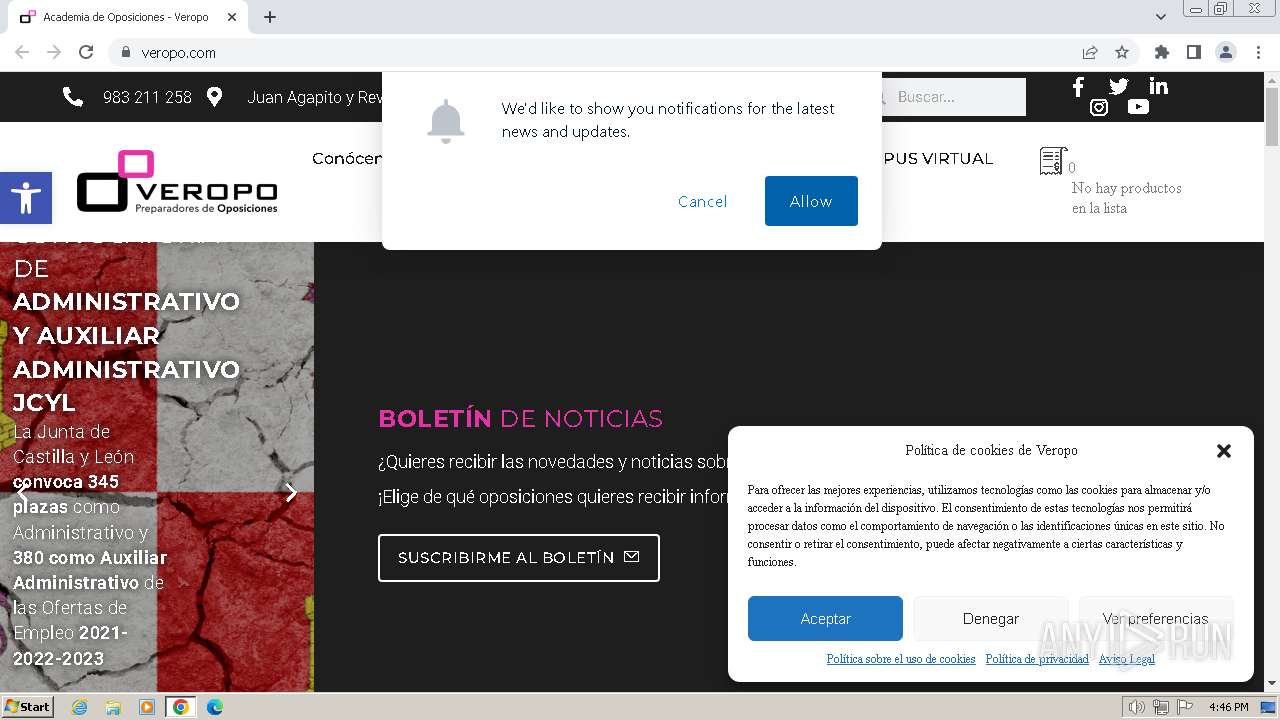Click the phone handset icon
The height and width of the screenshot is (720, 1280).
click(73, 97)
